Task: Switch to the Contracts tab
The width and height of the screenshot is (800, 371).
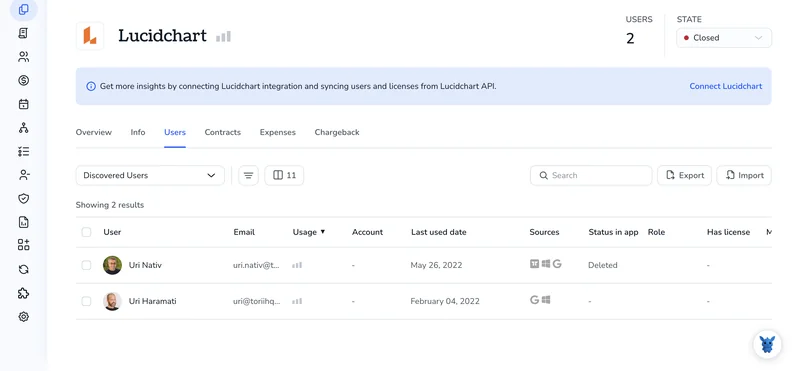Action: [x=222, y=132]
